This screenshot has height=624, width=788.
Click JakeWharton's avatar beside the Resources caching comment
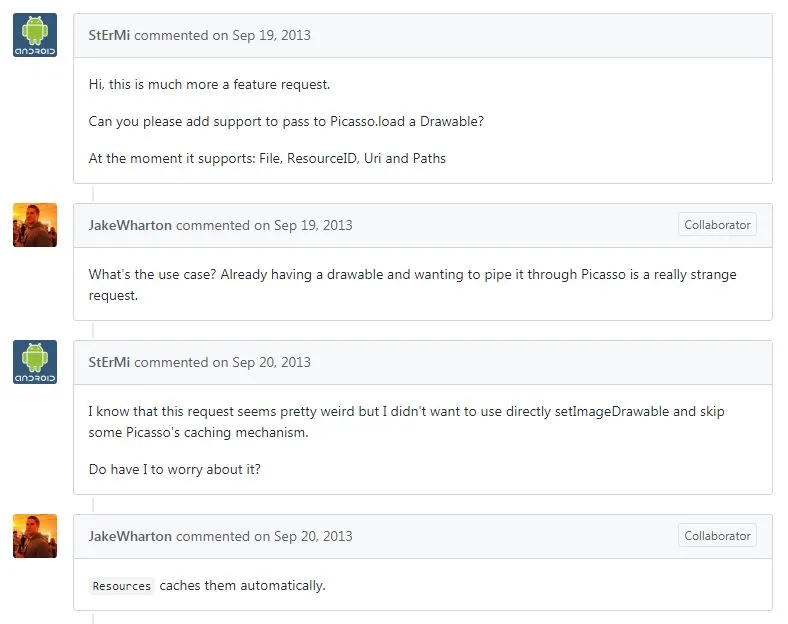coord(35,536)
